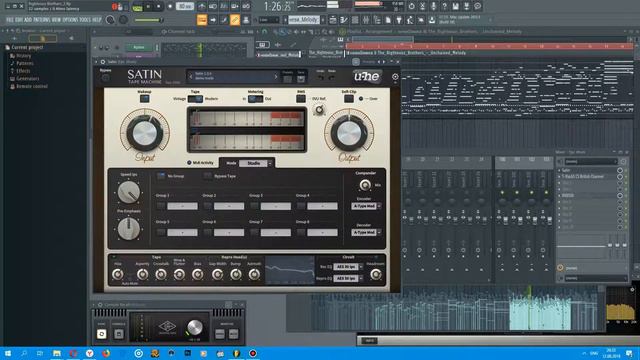
Task: Click the taskbar search magnifier icon
Action: pyautogui.click(x=24, y=353)
